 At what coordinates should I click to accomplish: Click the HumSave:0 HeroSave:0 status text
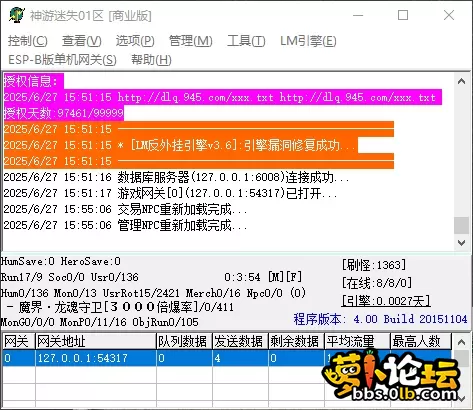click(x=61, y=261)
